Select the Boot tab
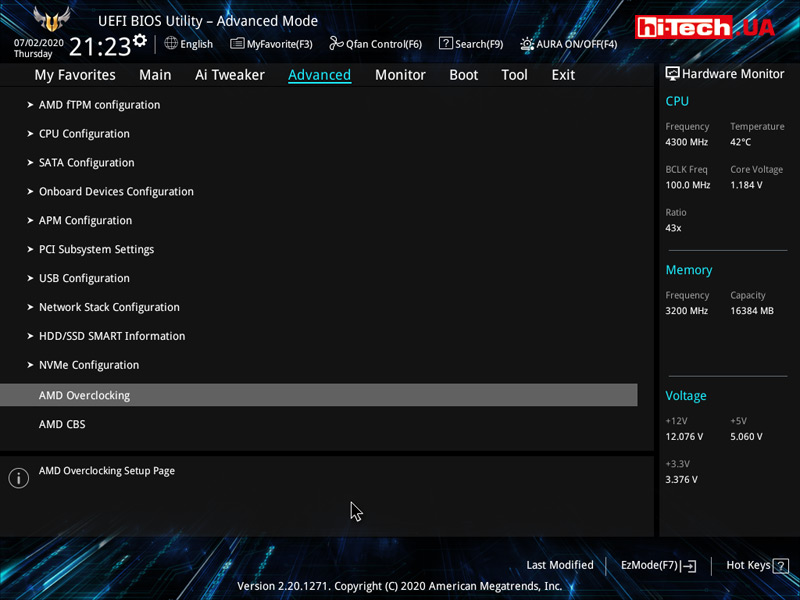This screenshot has height=600, width=800. tap(463, 75)
